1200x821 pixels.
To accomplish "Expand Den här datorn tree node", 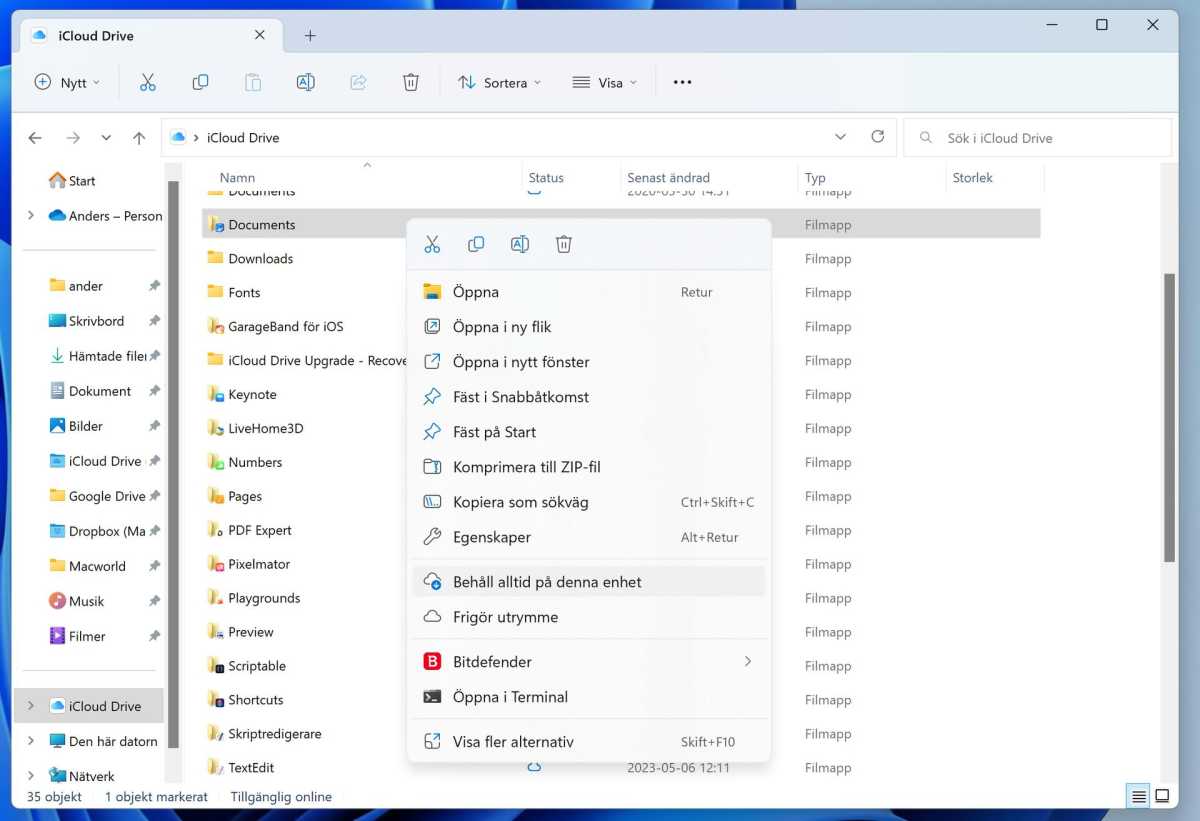I will coord(31,741).
